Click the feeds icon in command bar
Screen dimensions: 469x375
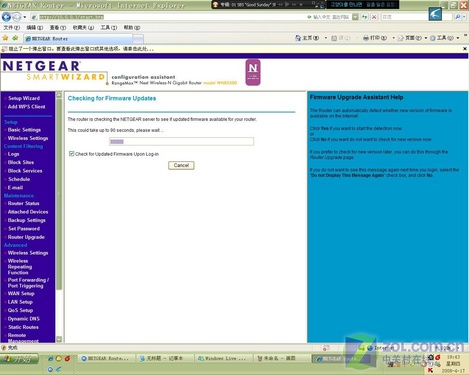tap(334, 38)
